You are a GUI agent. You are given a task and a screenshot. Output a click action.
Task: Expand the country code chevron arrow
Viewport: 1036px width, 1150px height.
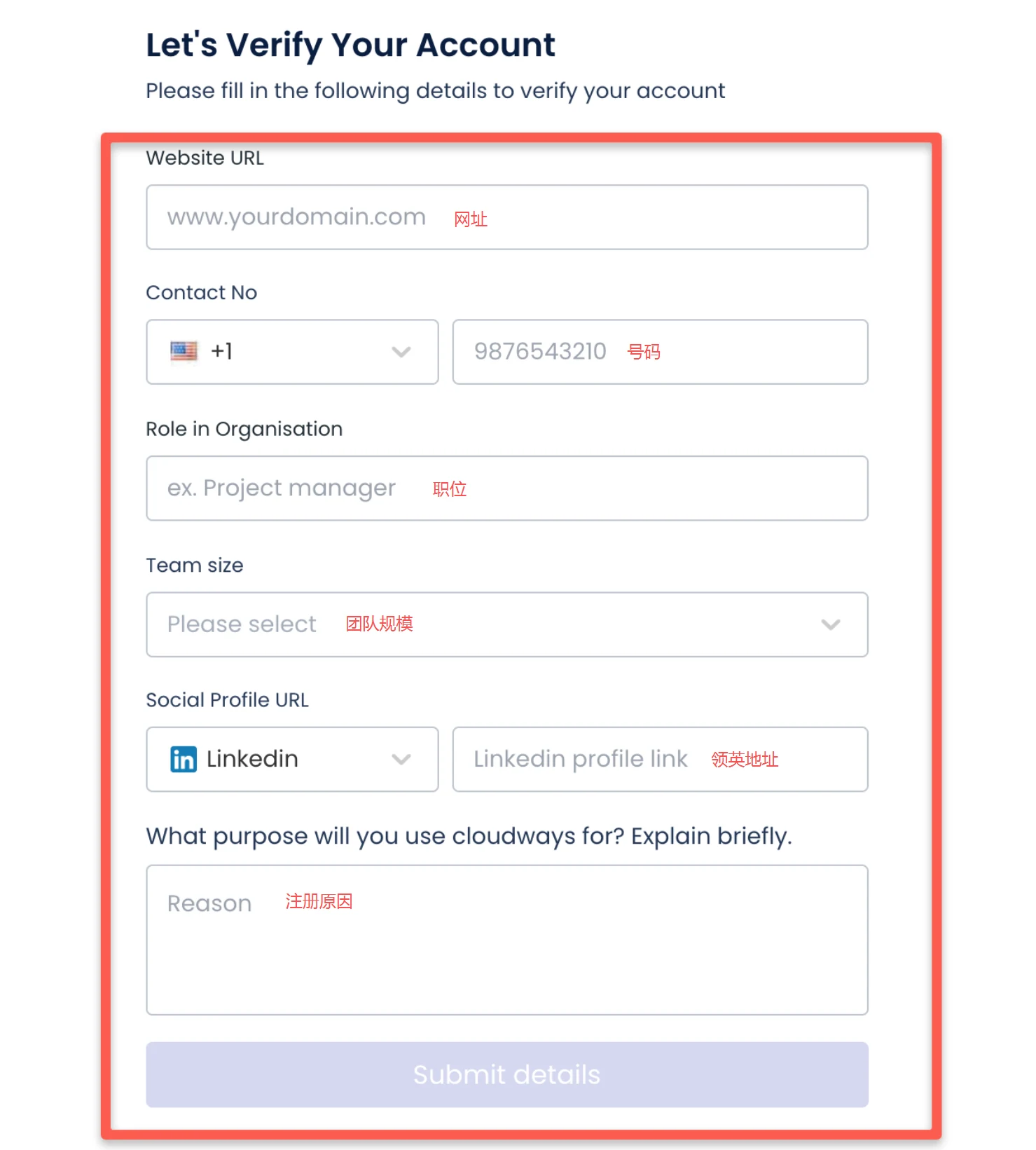[x=401, y=352]
